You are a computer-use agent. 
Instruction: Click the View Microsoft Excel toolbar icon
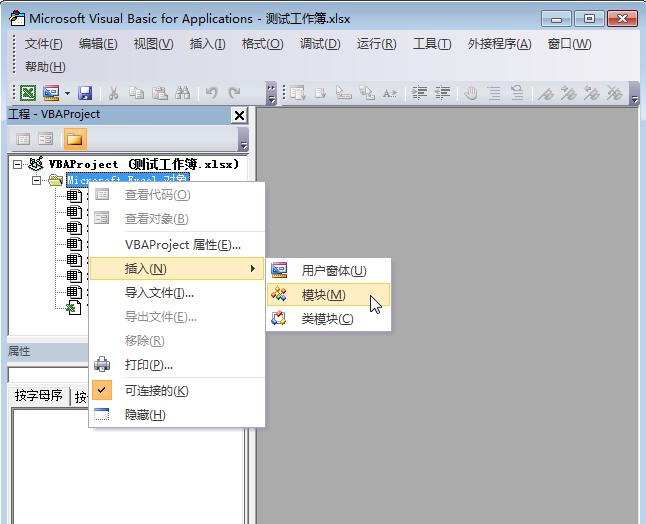pos(28,93)
